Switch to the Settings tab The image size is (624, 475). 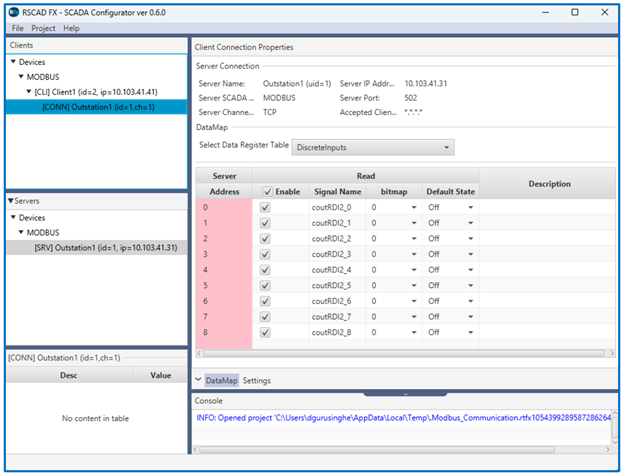click(x=257, y=381)
